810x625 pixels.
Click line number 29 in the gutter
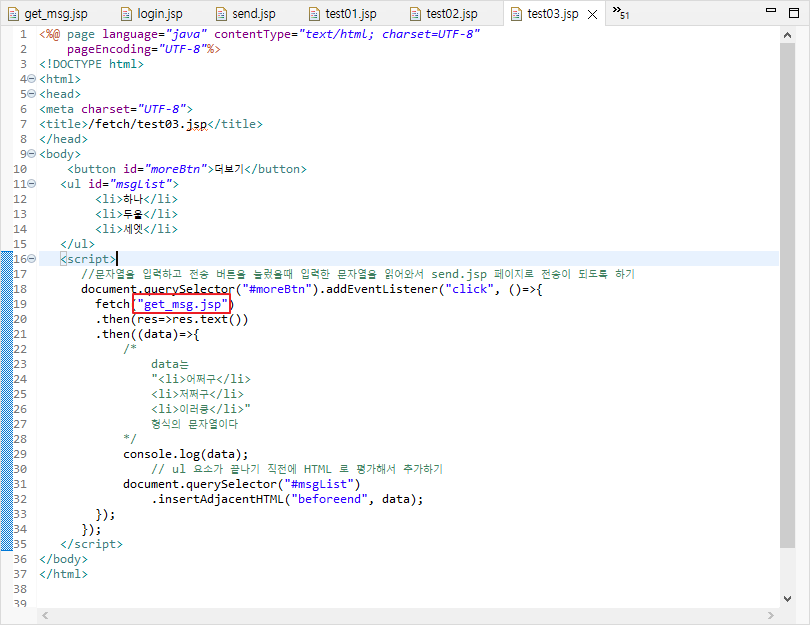tap(20, 454)
